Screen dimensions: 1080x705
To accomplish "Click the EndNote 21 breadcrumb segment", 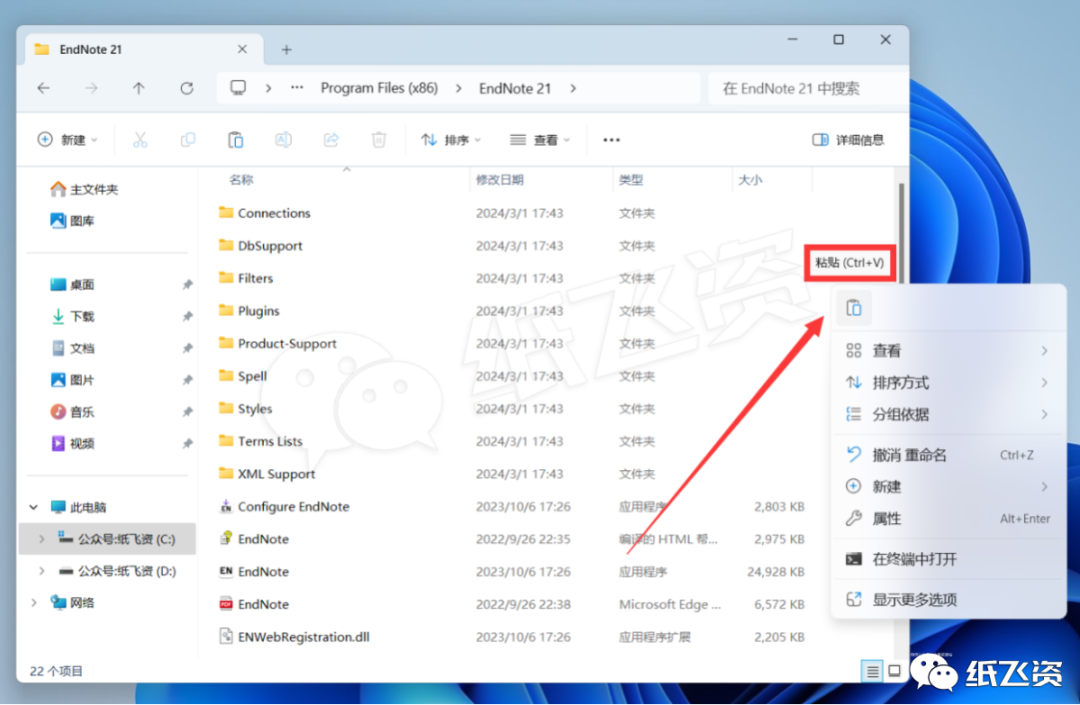I will tap(515, 88).
